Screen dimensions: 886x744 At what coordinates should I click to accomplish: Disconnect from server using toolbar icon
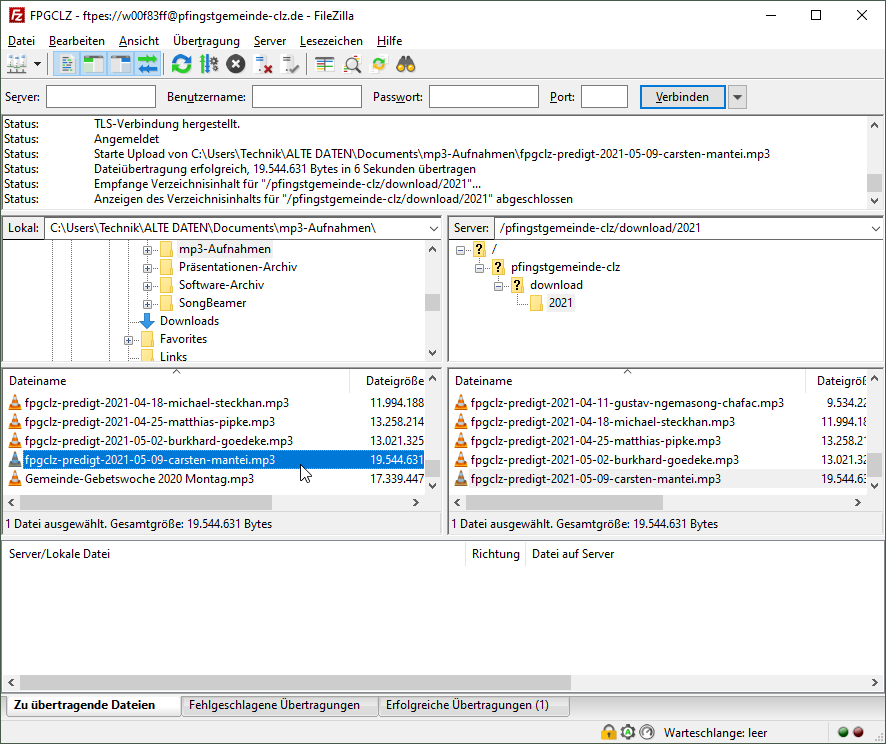point(264,64)
